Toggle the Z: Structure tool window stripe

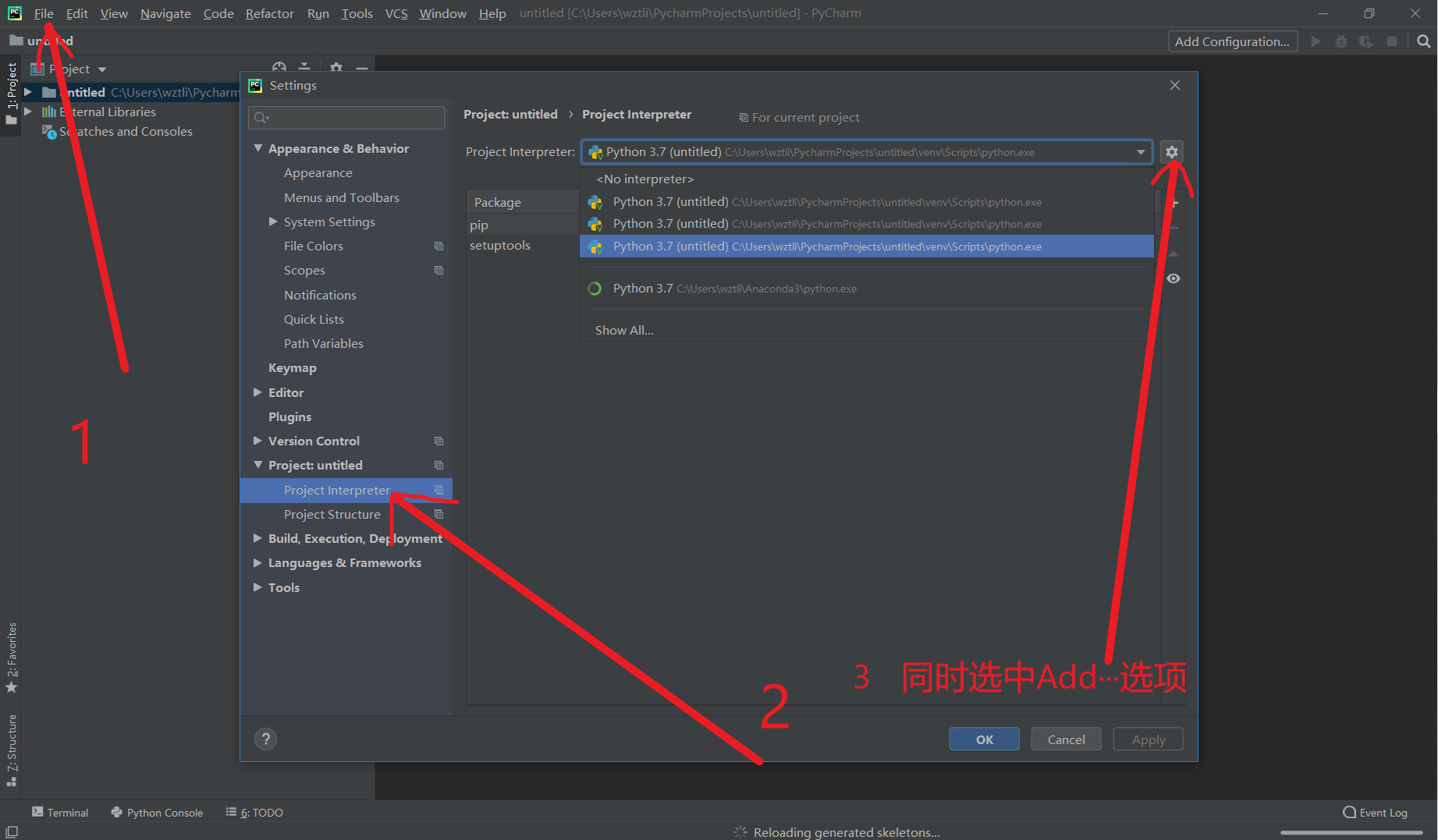pyautogui.click(x=11, y=750)
